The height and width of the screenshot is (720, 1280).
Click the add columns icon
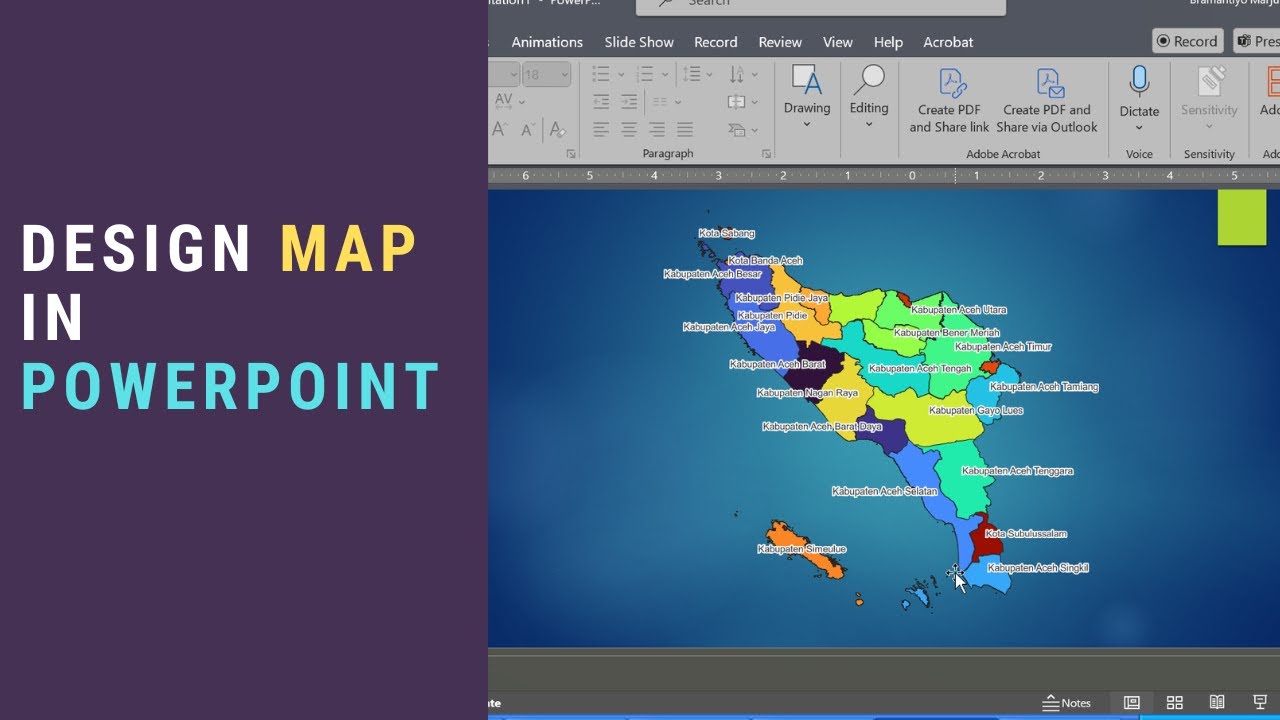point(660,102)
